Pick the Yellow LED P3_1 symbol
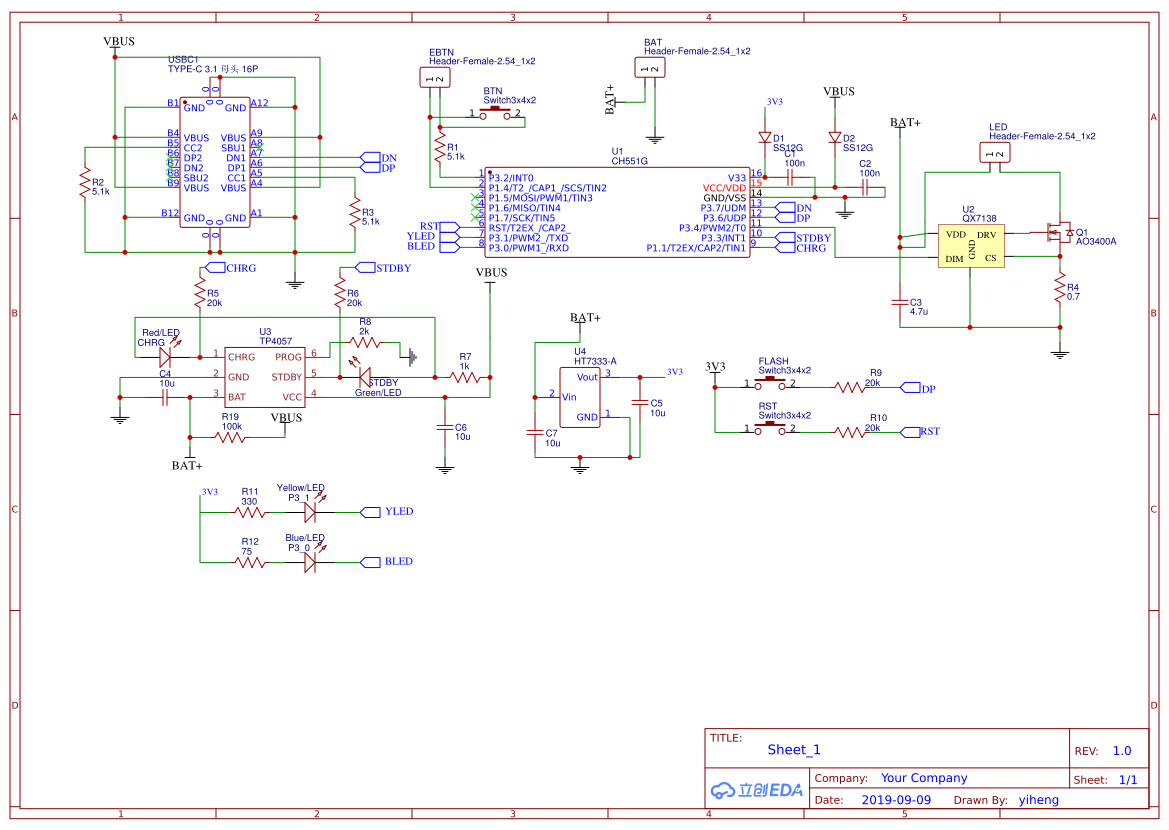 coord(310,511)
